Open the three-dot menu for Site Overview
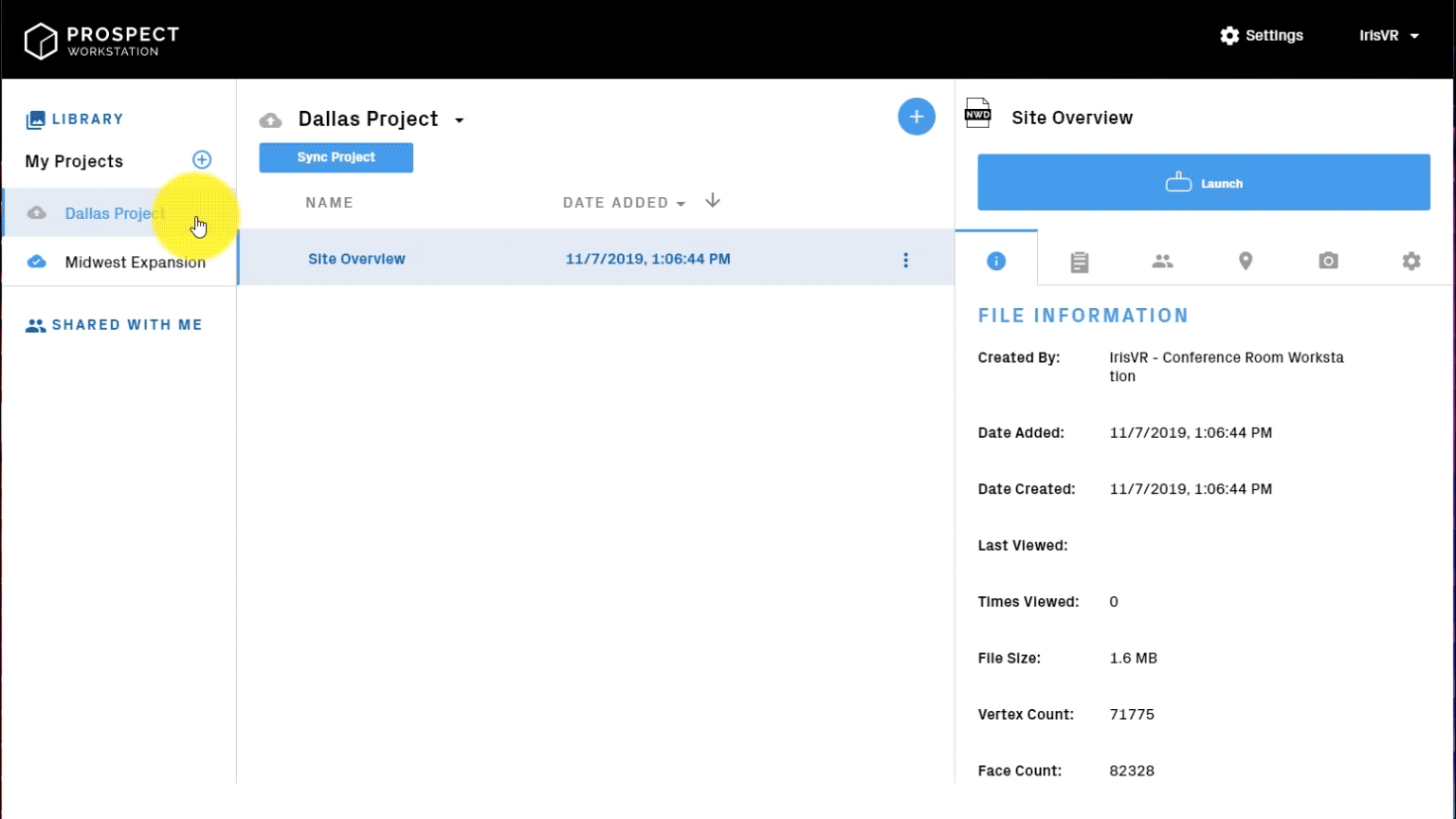The height and width of the screenshot is (819, 1456). coord(906,260)
